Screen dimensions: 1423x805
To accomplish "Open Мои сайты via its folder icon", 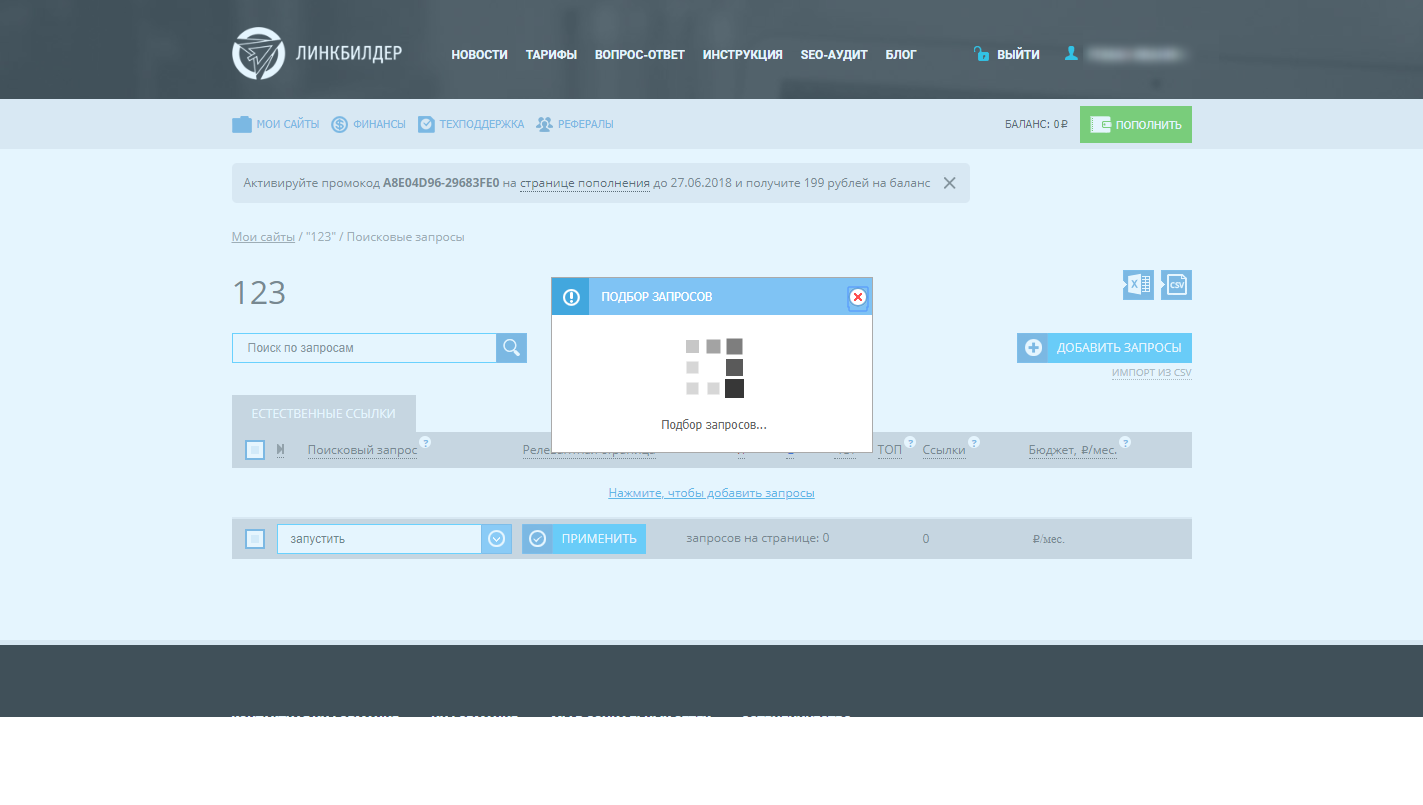I will [242, 124].
